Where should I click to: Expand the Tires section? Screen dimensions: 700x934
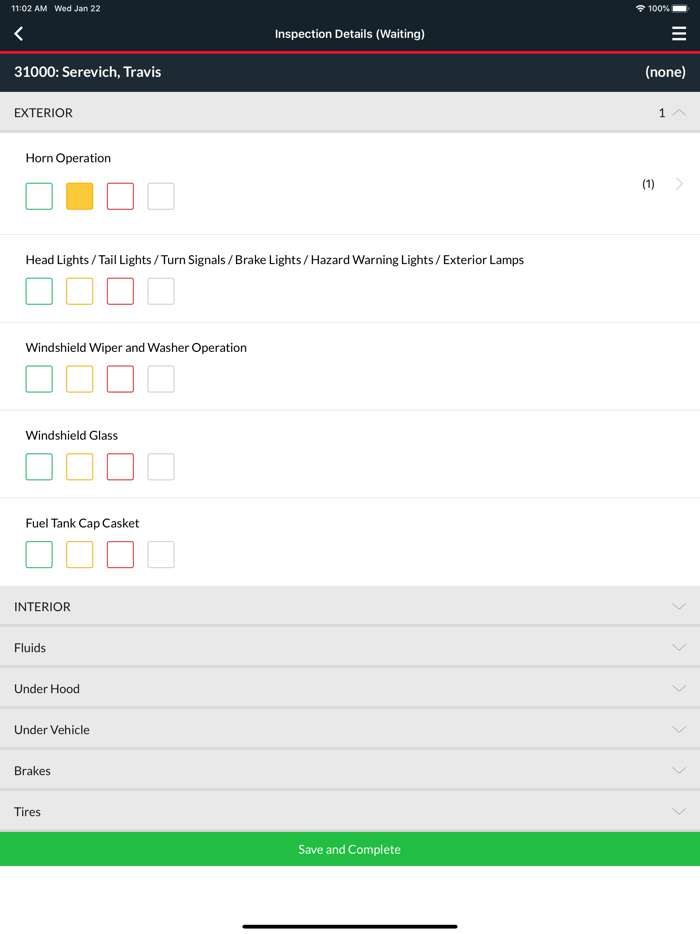[679, 812]
